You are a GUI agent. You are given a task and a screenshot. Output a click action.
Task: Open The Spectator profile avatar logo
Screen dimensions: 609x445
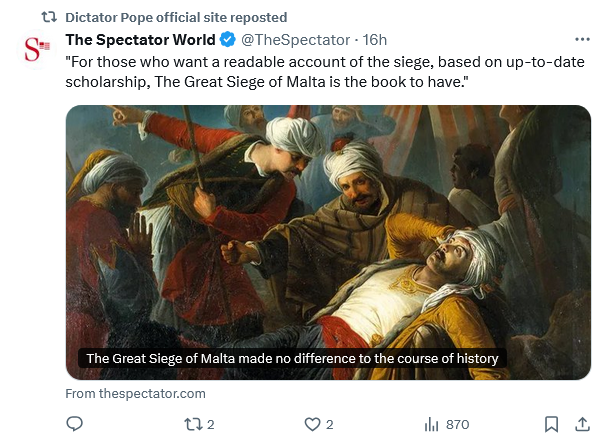38,50
